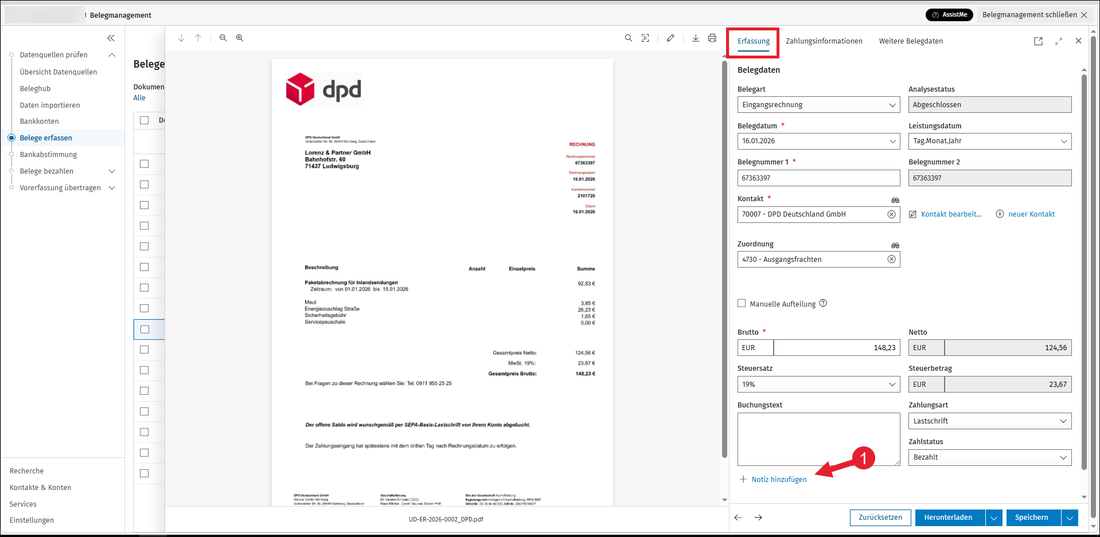Open Services in sidebar

pyautogui.click(x=23, y=504)
